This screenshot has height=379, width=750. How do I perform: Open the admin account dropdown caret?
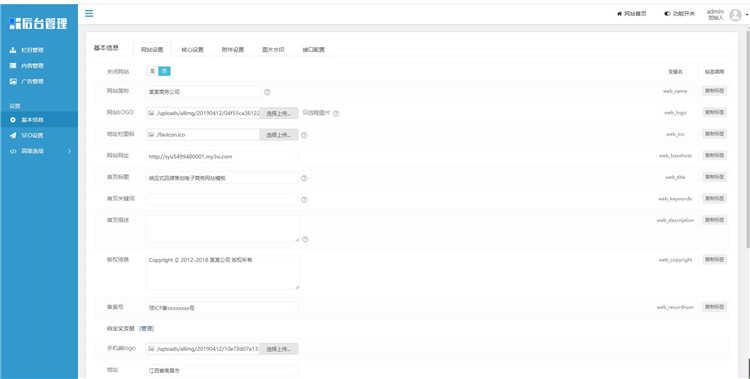tap(747, 15)
